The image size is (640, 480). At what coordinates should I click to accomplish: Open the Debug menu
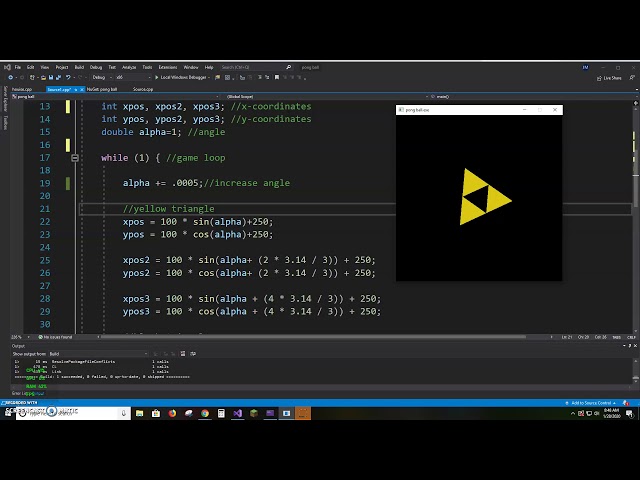coord(96,67)
